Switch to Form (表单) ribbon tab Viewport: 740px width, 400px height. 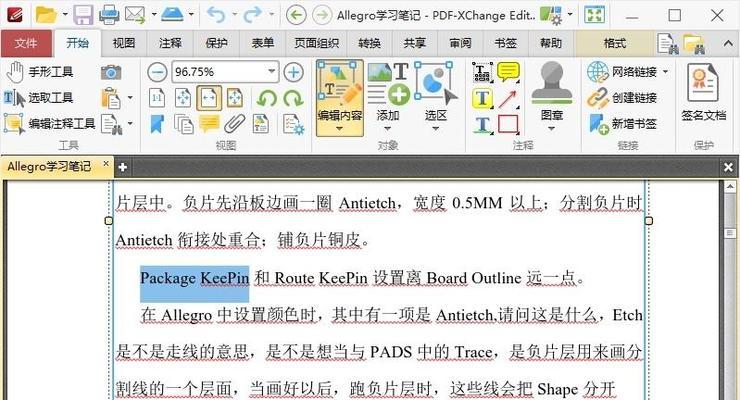[x=263, y=43]
